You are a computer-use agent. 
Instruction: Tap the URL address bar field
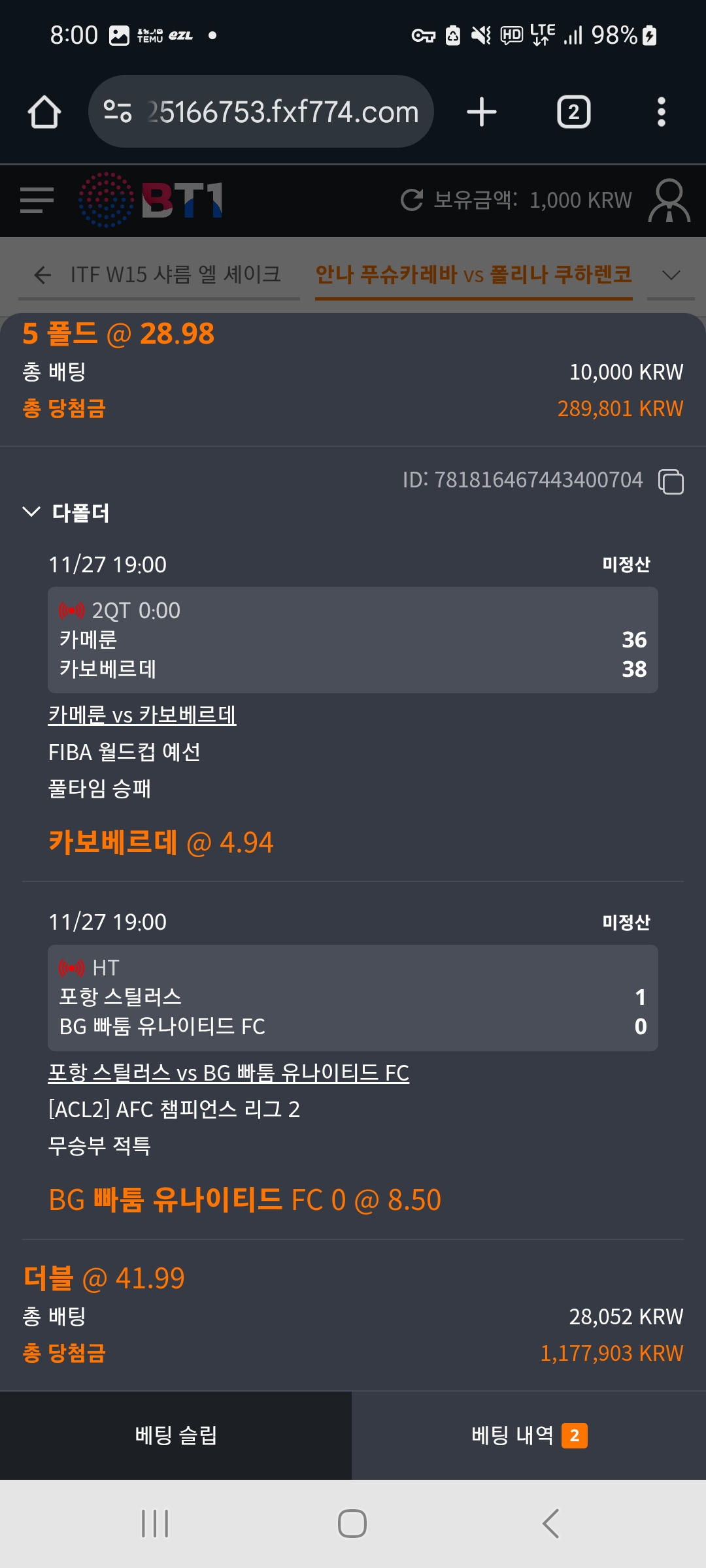point(281,112)
